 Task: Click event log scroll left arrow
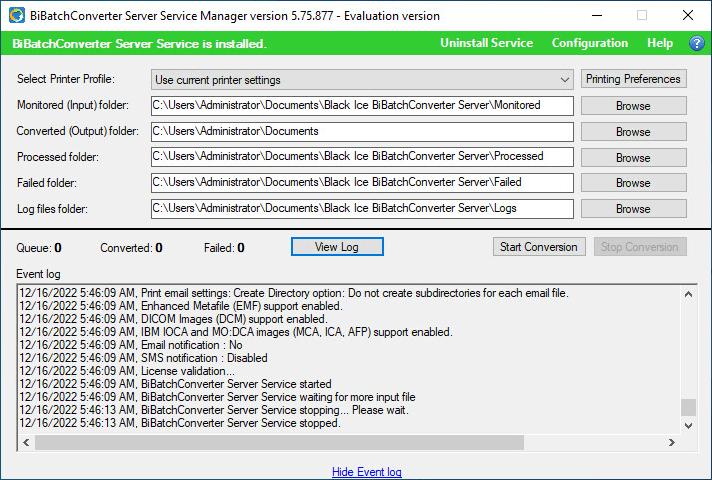pos(26,442)
